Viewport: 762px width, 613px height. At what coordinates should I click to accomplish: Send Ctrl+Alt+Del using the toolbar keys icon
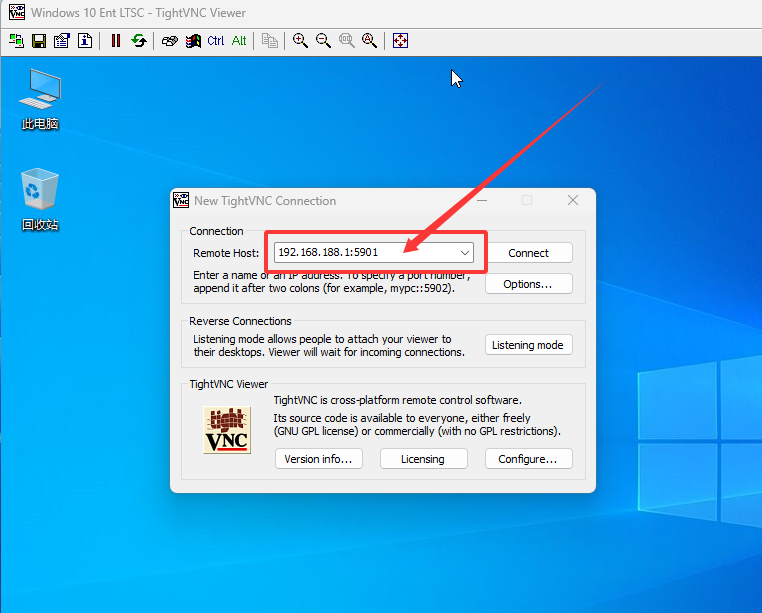pyautogui.click(x=170, y=41)
